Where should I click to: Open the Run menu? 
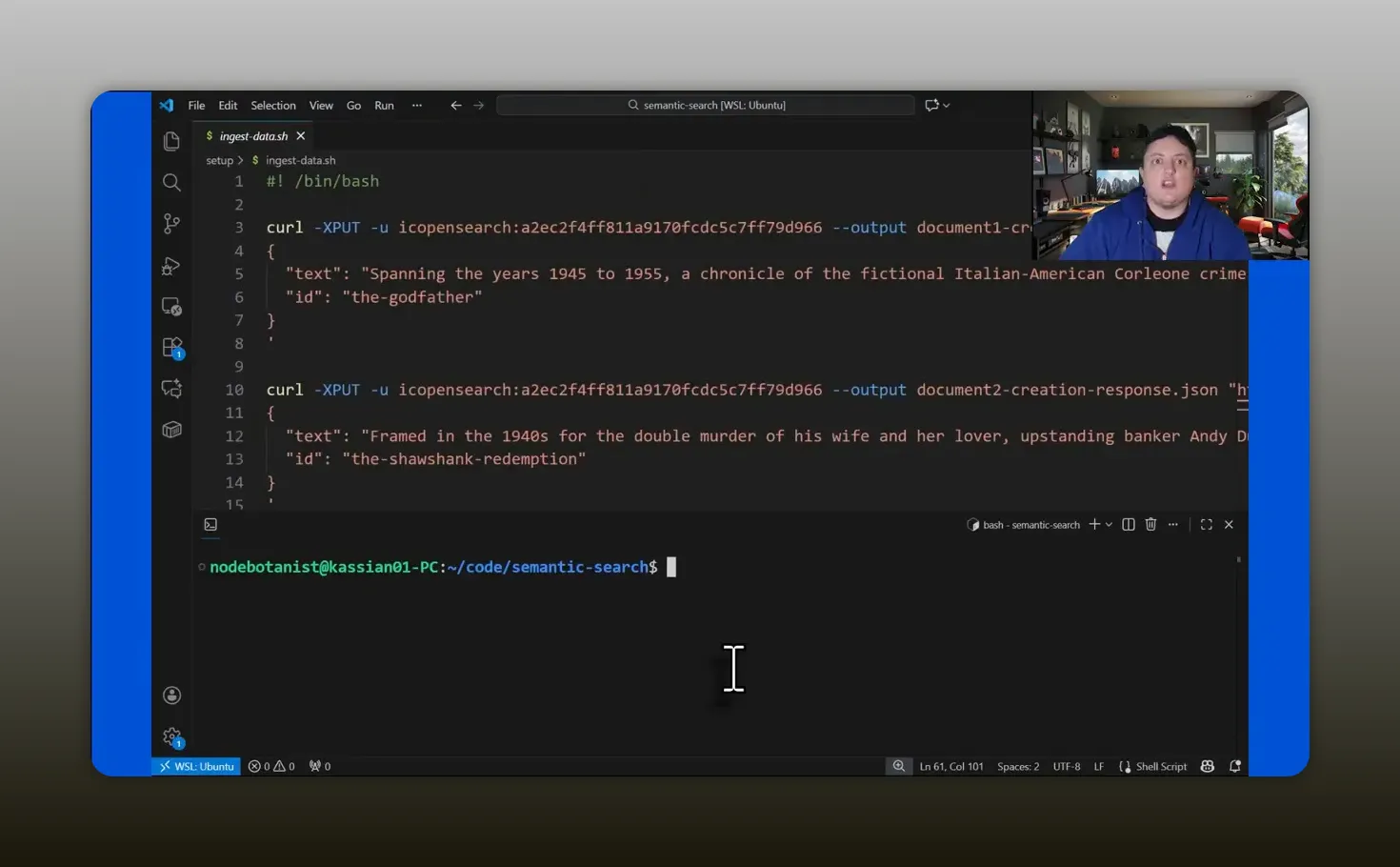click(x=384, y=106)
